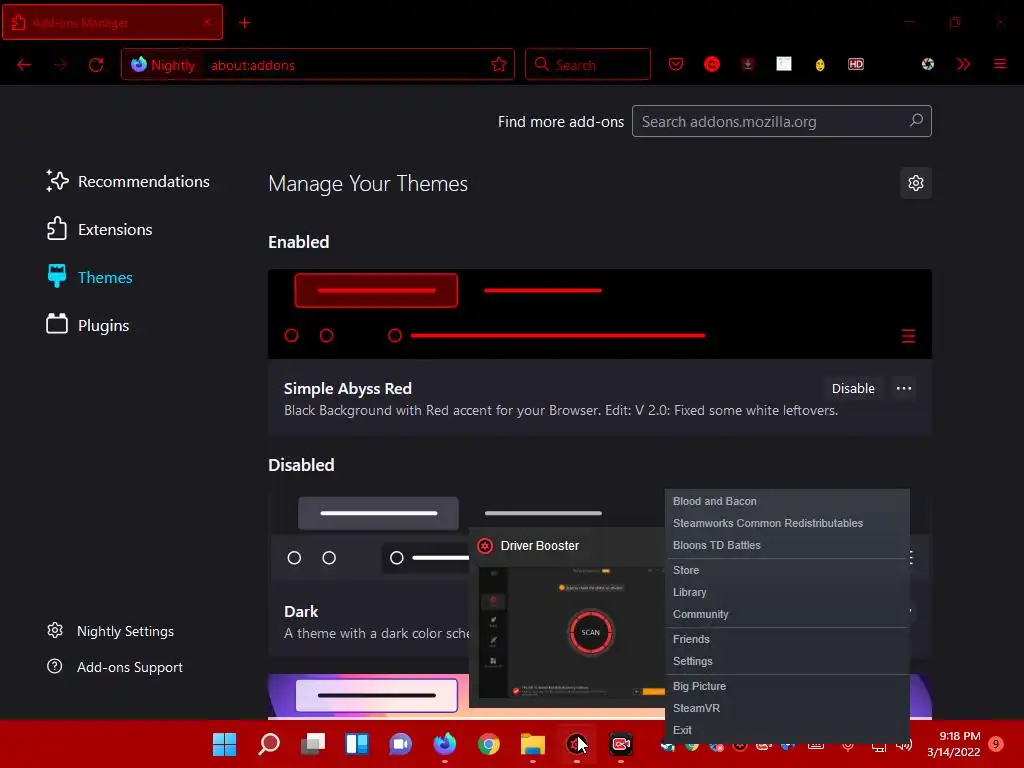1024x768 pixels.
Task: Open Windows taskbar search
Action: [x=269, y=744]
